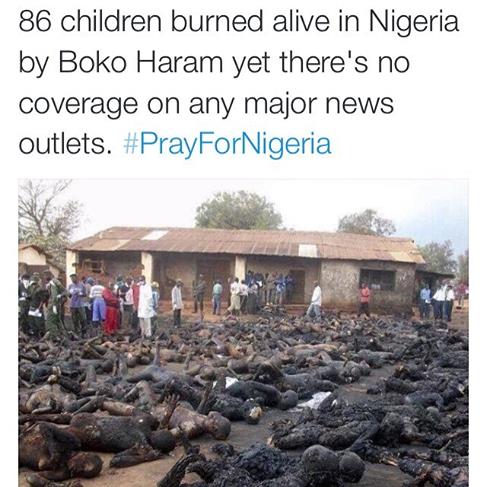Click the phrase "yet there's no" in tweet
Viewport: 487px width, 487px height.
pos(321,63)
